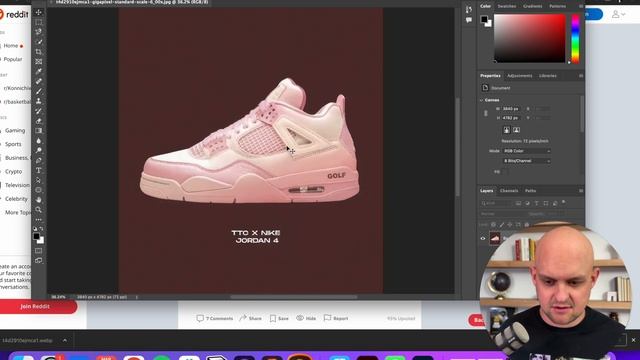Switch to the Channels tab
The height and width of the screenshot is (360, 640).
509,191
